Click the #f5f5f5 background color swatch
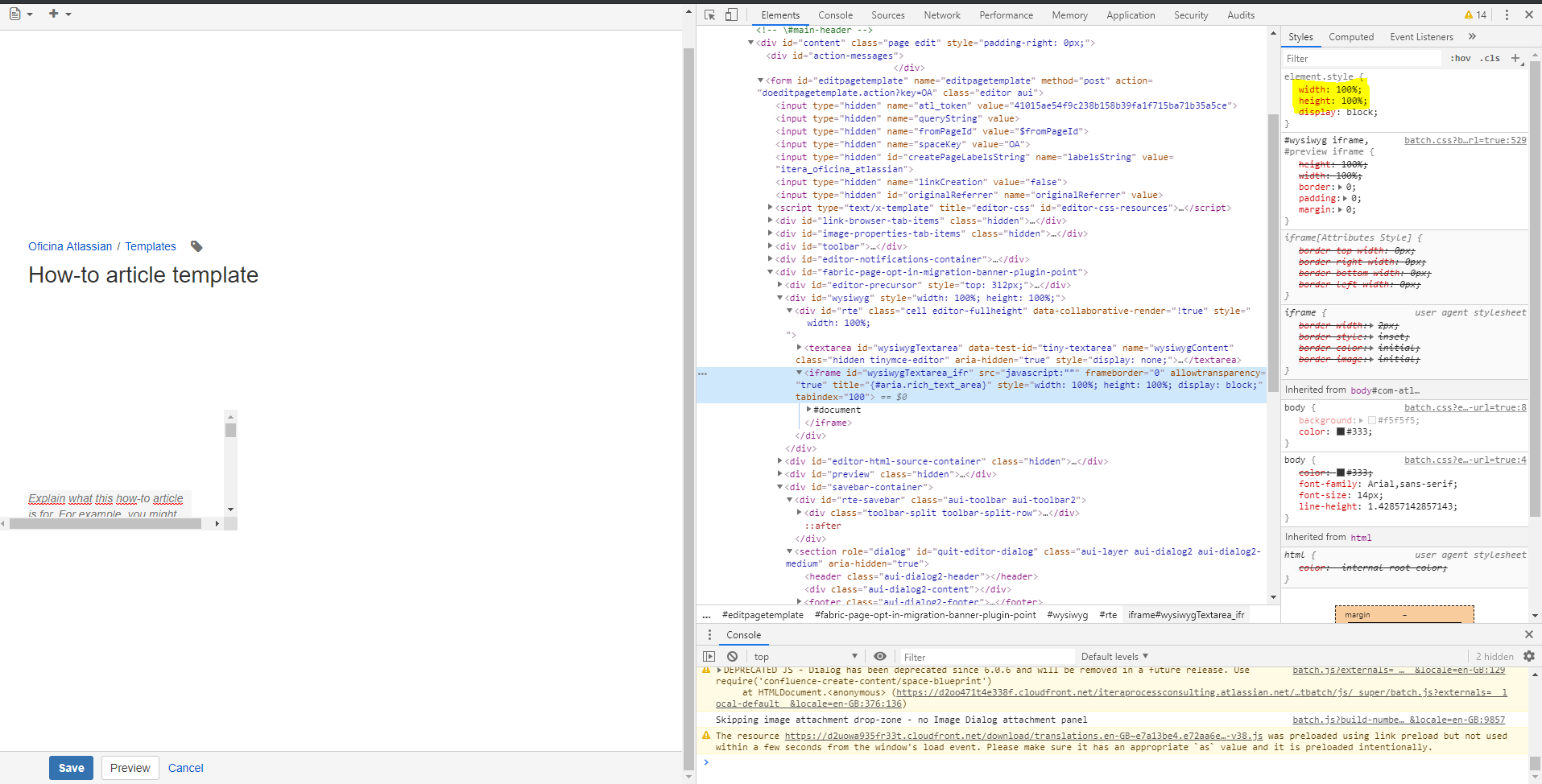The image size is (1542, 784). [x=1372, y=420]
